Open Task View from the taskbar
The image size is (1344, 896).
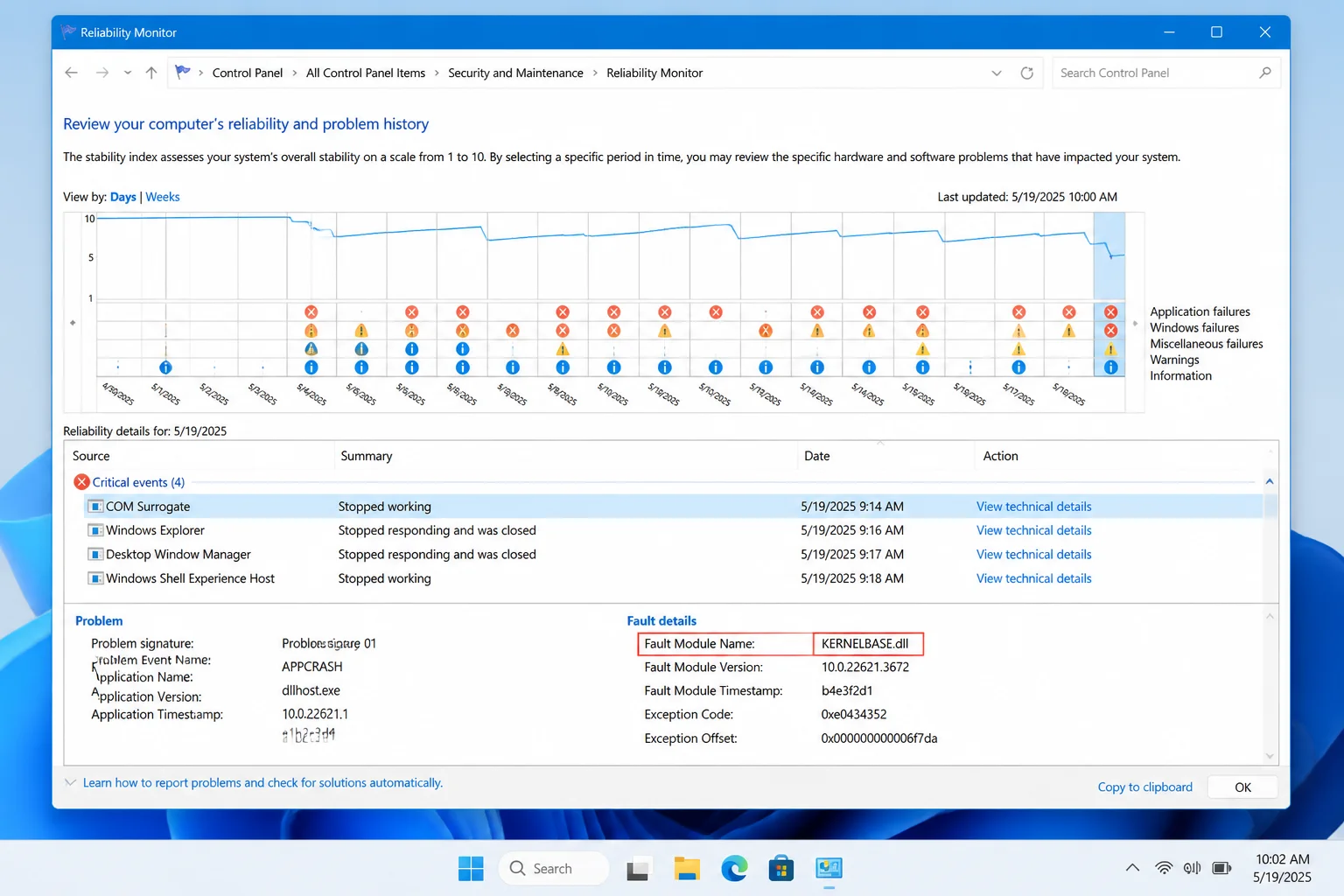coord(637,869)
